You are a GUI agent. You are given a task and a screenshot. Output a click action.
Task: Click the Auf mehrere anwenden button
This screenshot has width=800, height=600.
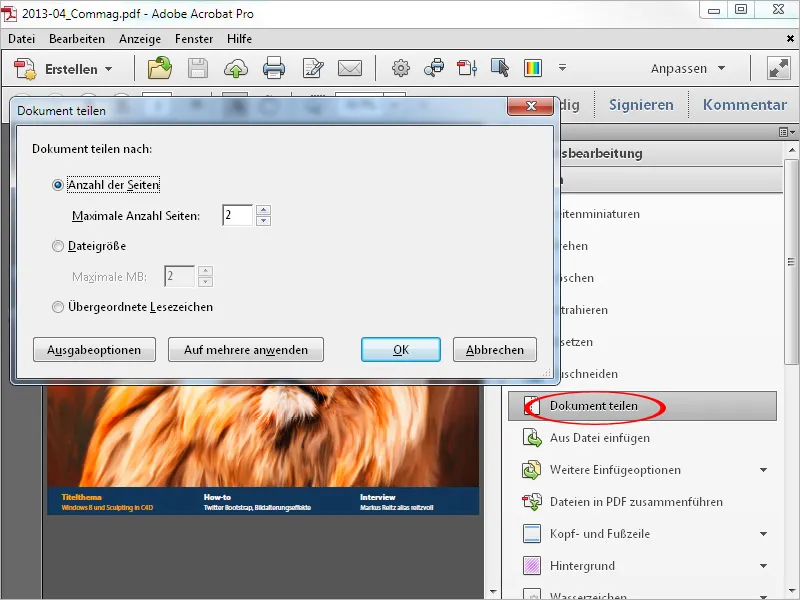point(246,349)
